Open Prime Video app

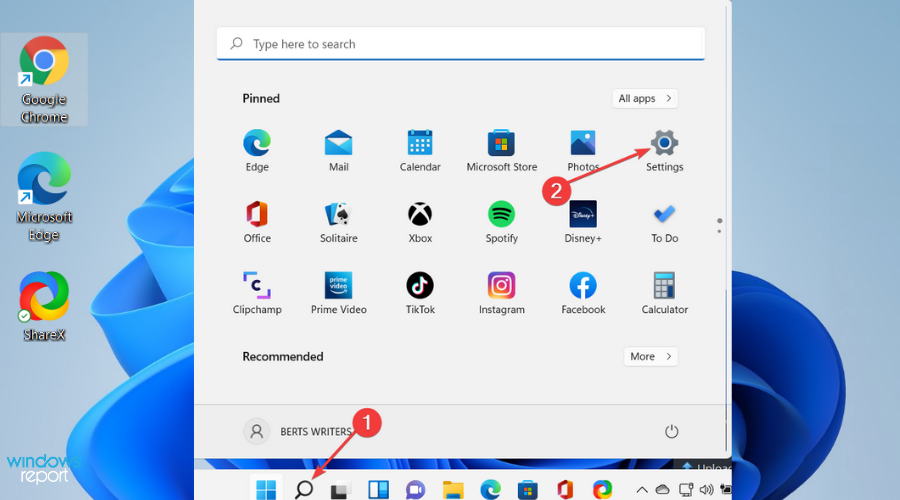pos(338,293)
